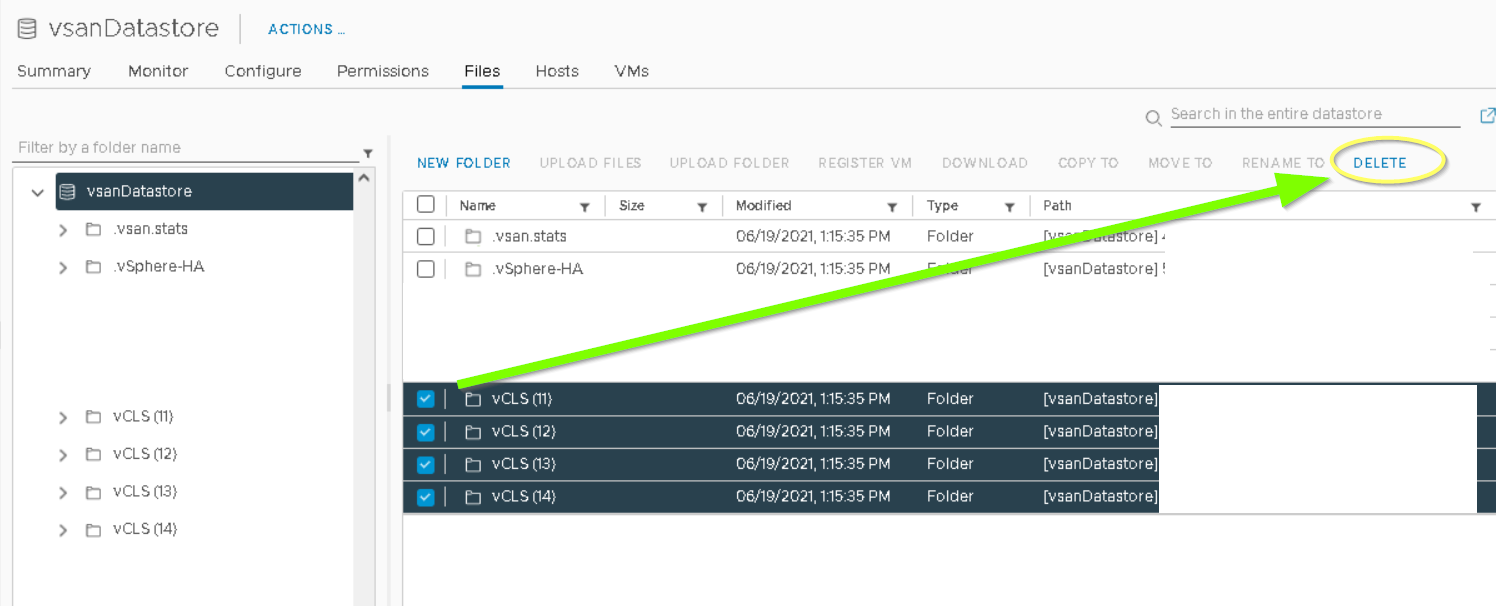Sort the table by the Size header
Screen dimensions: 1496x606
632,206
